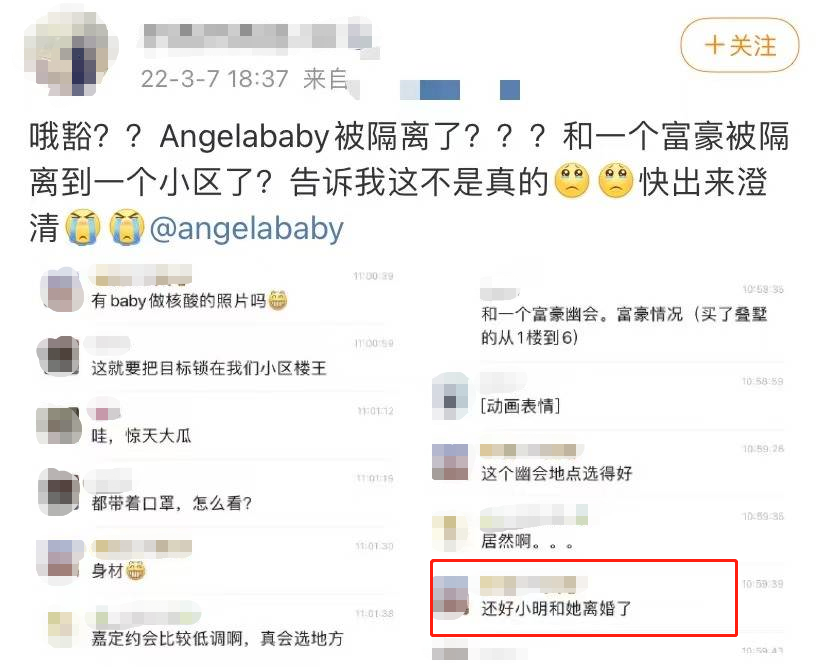Click the avatar beside 都带着口罩，怎么看

[60, 492]
